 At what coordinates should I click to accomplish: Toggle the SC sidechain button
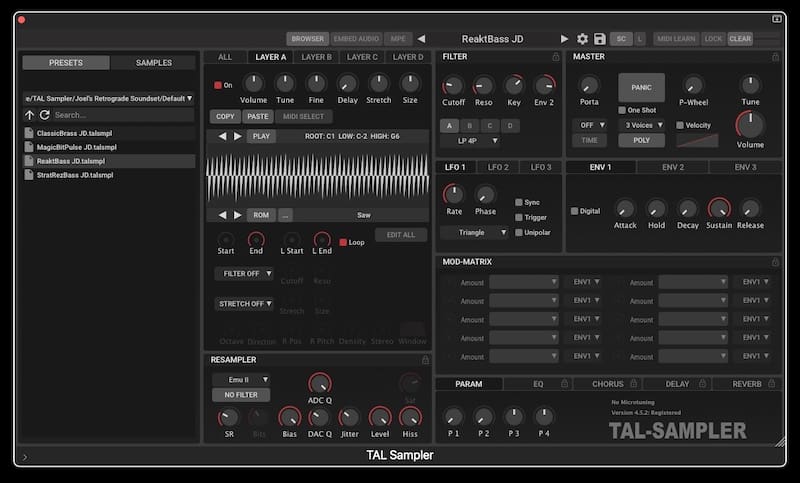click(x=621, y=39)
